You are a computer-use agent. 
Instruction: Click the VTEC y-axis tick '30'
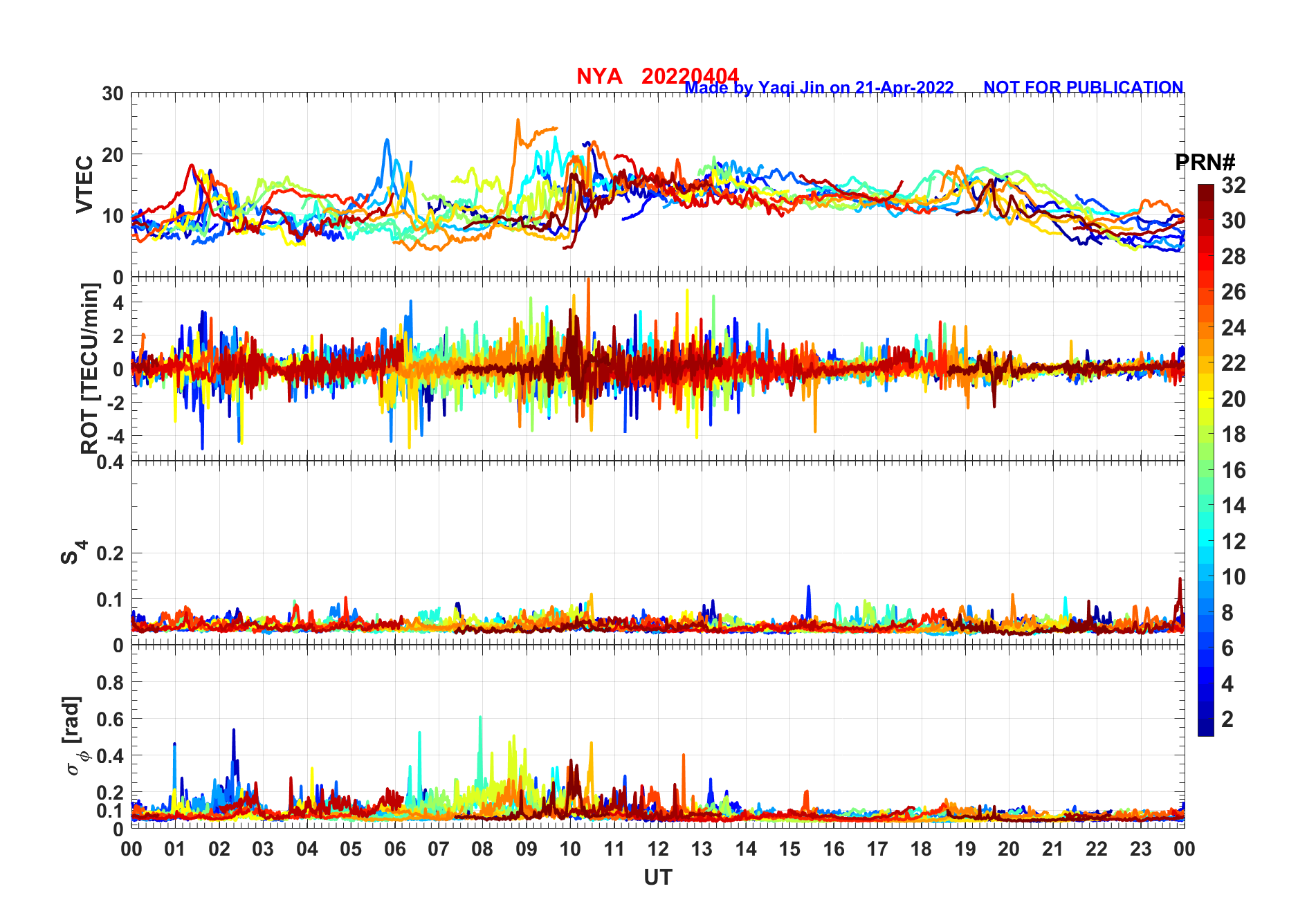coord(113,94)
